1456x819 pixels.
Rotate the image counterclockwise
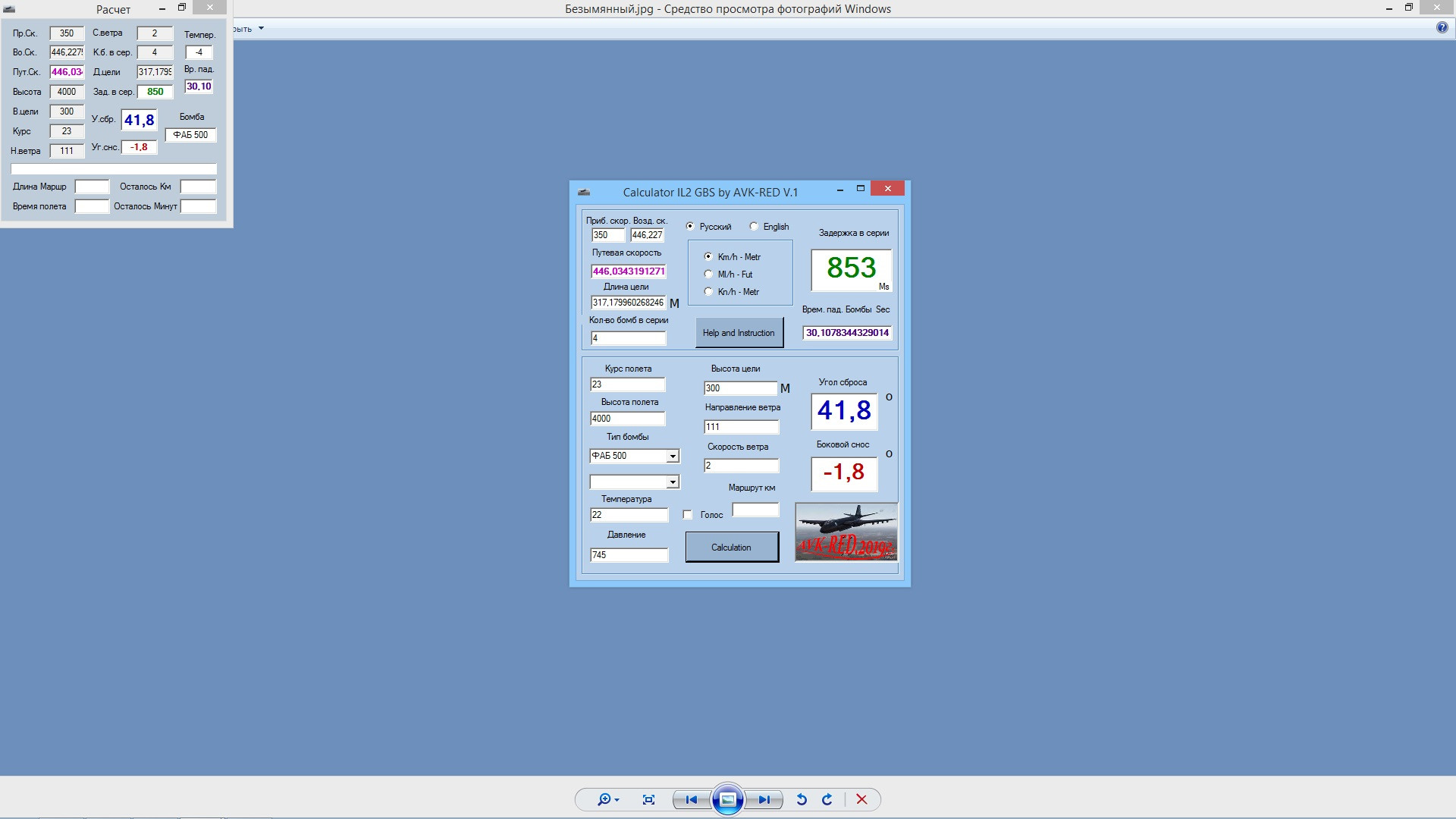coord(802,799)
